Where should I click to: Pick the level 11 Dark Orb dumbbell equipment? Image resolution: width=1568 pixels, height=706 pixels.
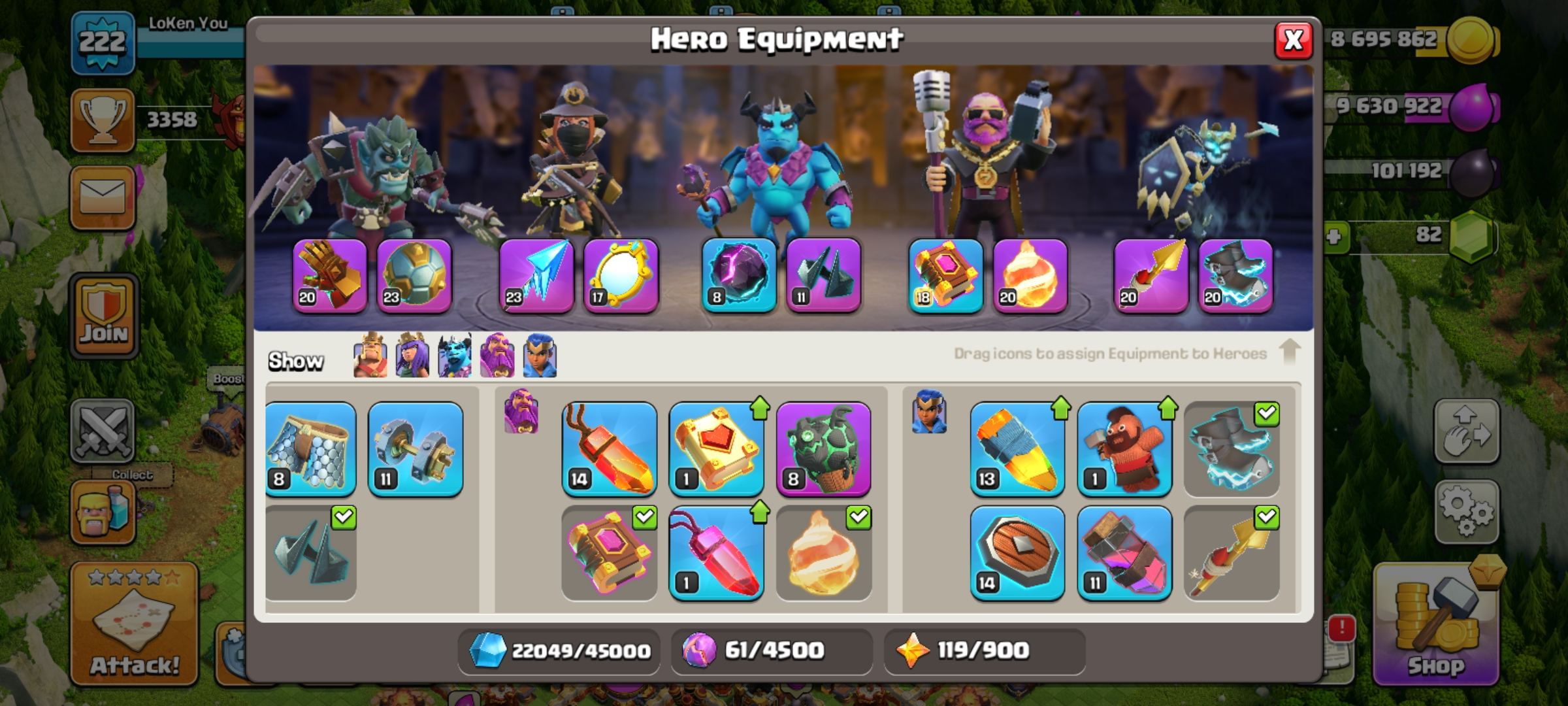click(416, 449)
